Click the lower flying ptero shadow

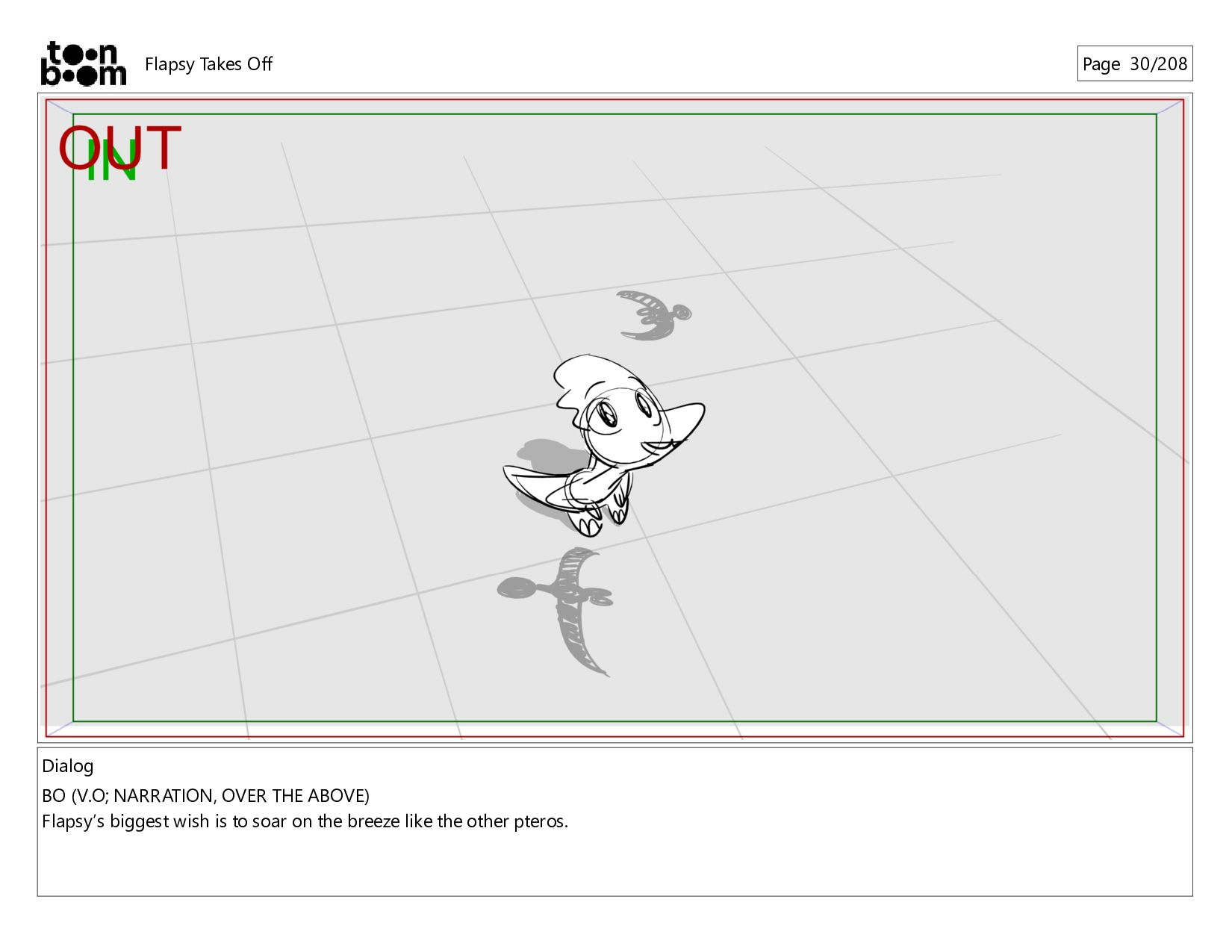(556, 611)
